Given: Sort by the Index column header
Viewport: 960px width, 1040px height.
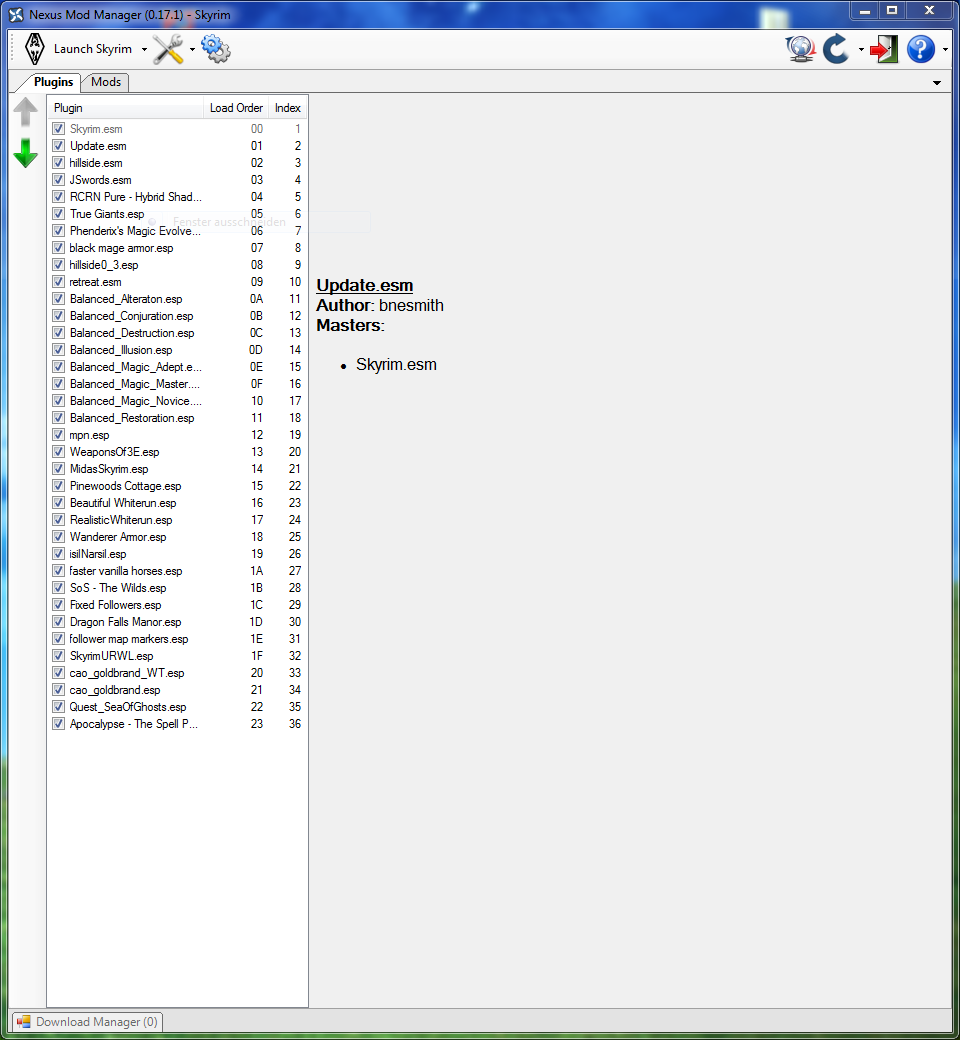Looking at the screenshot, I should point(287,107).
